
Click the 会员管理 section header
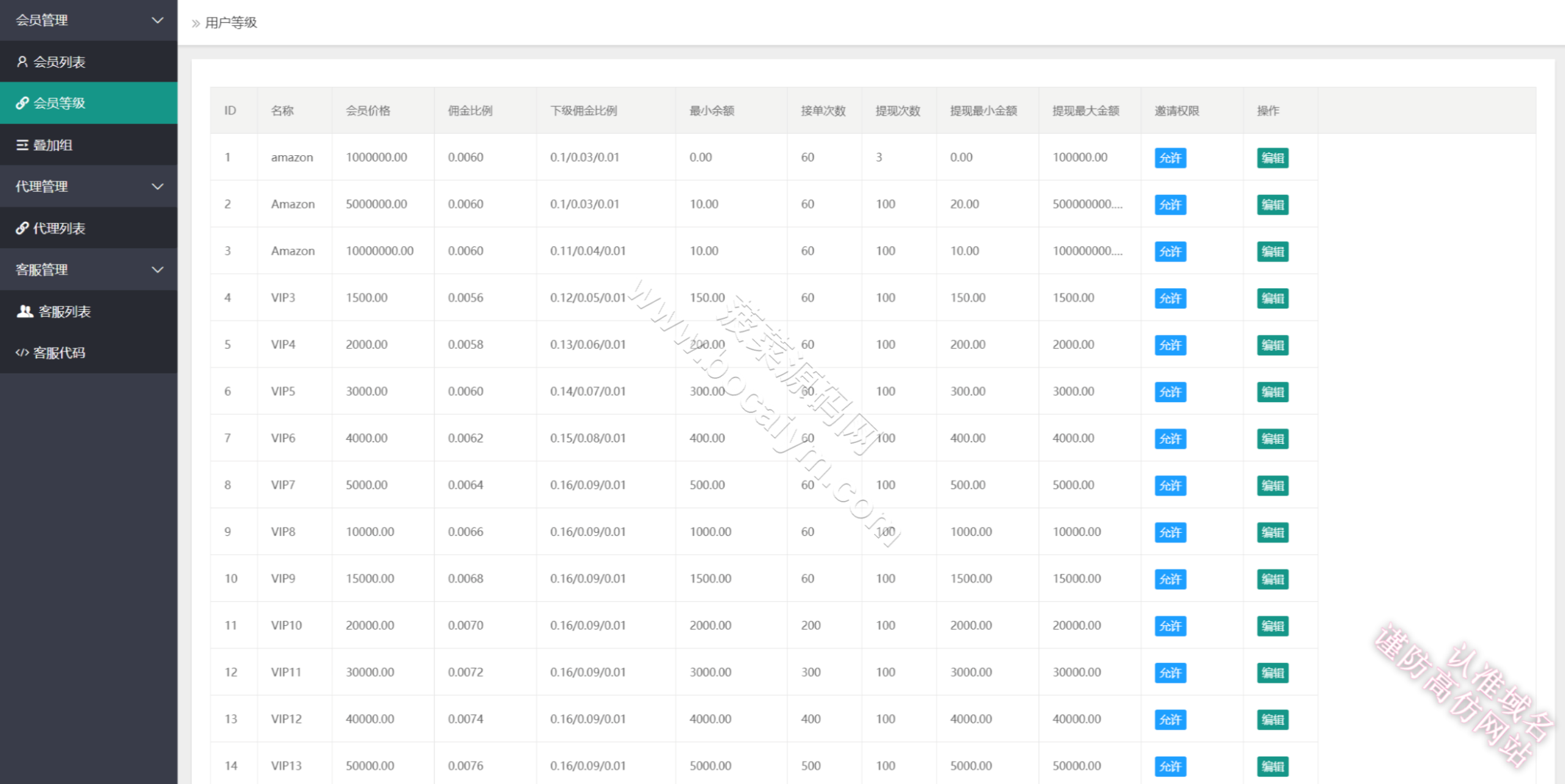point(89,20)
